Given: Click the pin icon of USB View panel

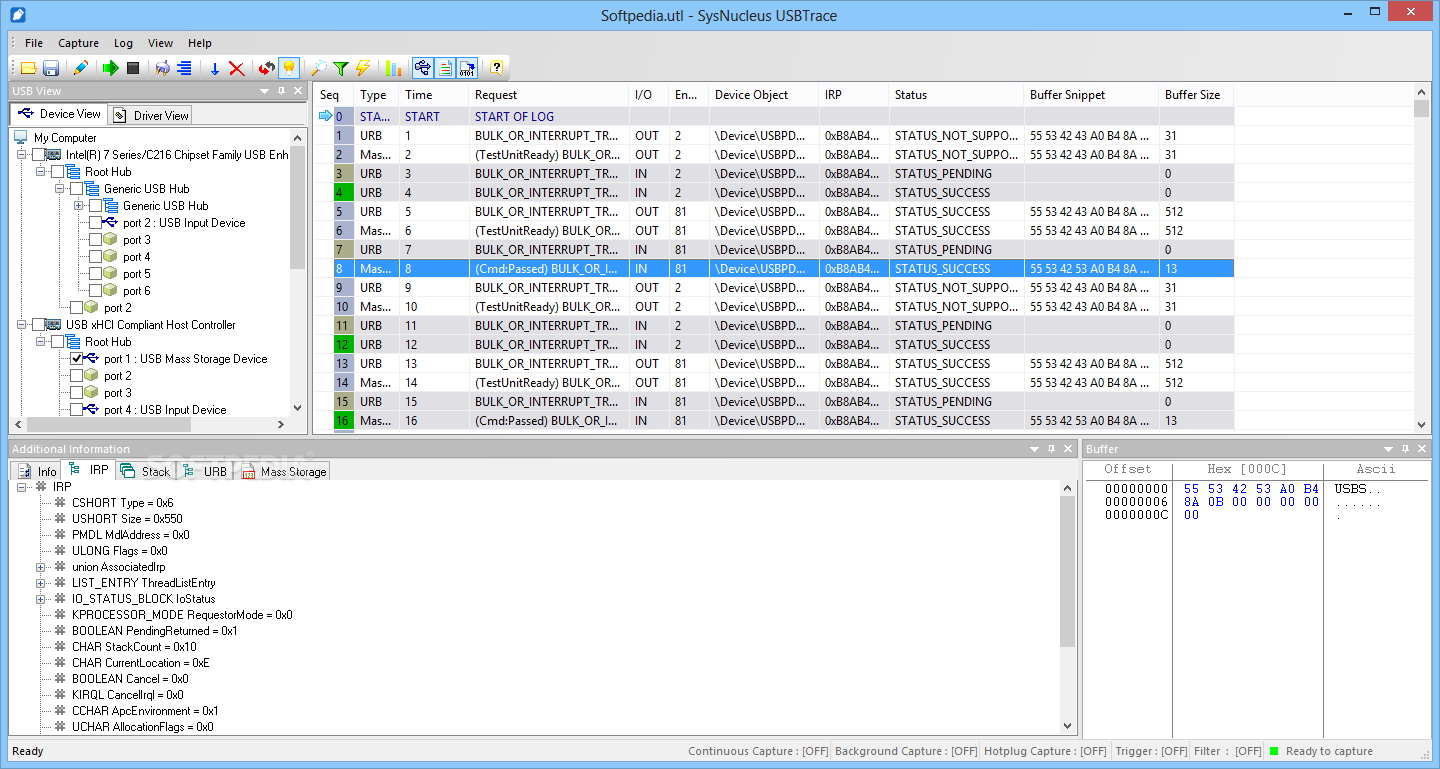Looking at the screenshot, I should 281,91.
